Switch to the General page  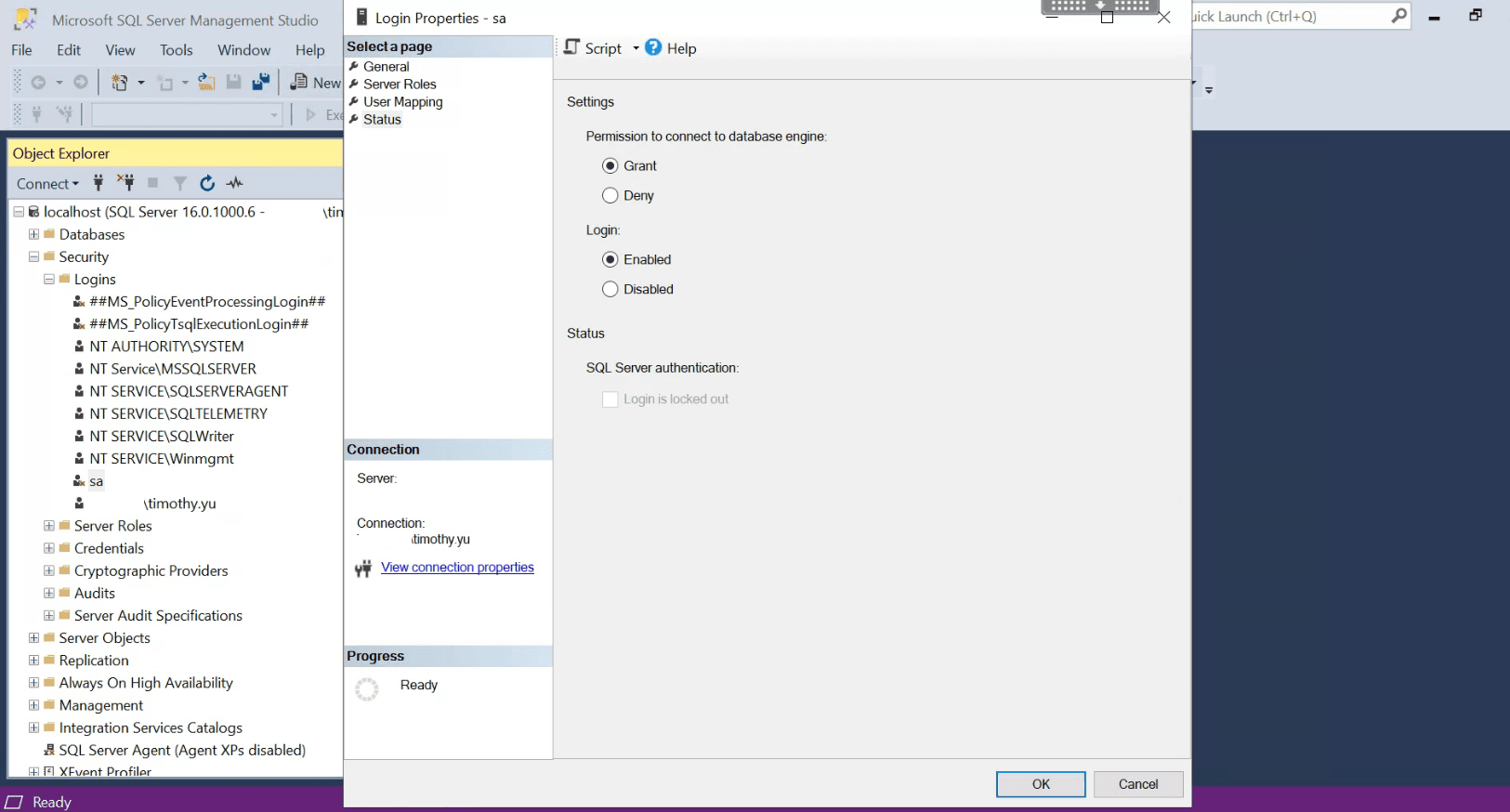(386, 67)
